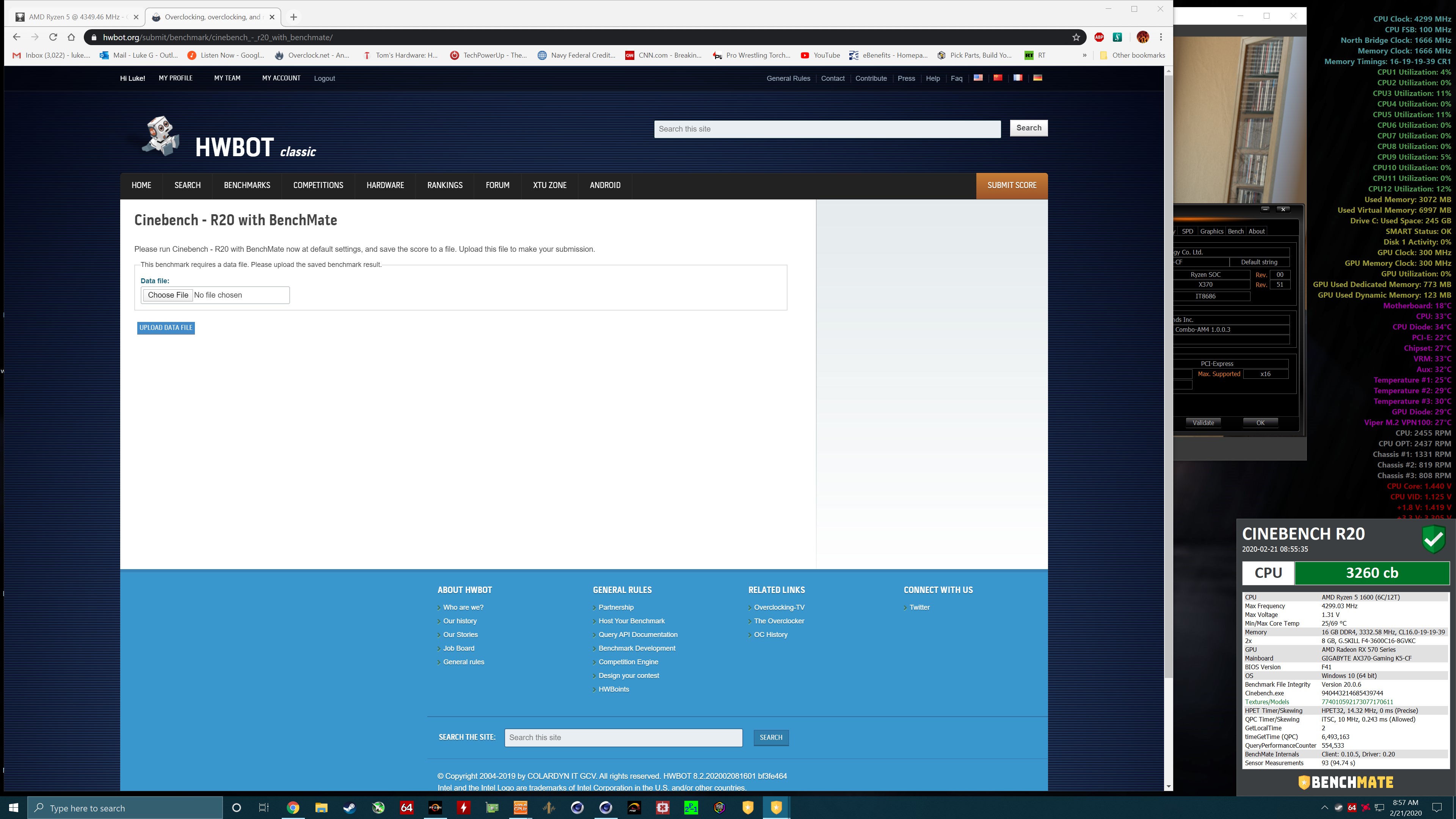Click the Validate button in CPU-Z
This screenshot has height=819, width=1456.
[x=1203, y=423]
